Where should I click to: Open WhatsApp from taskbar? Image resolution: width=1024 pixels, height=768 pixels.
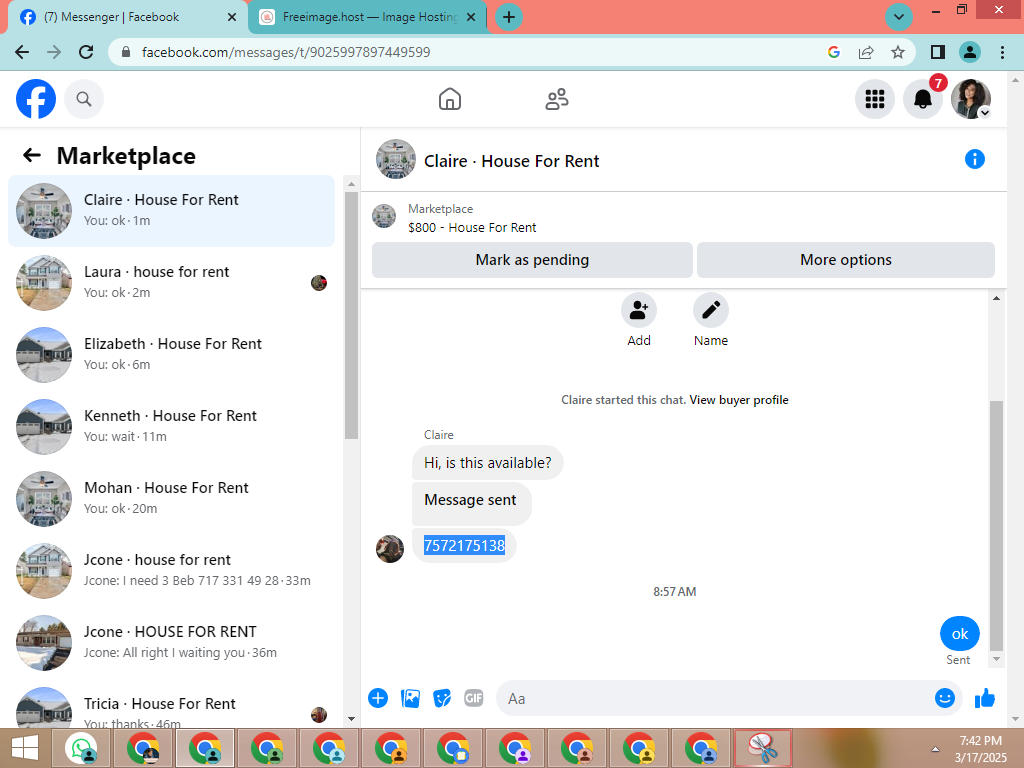point(81,748)
